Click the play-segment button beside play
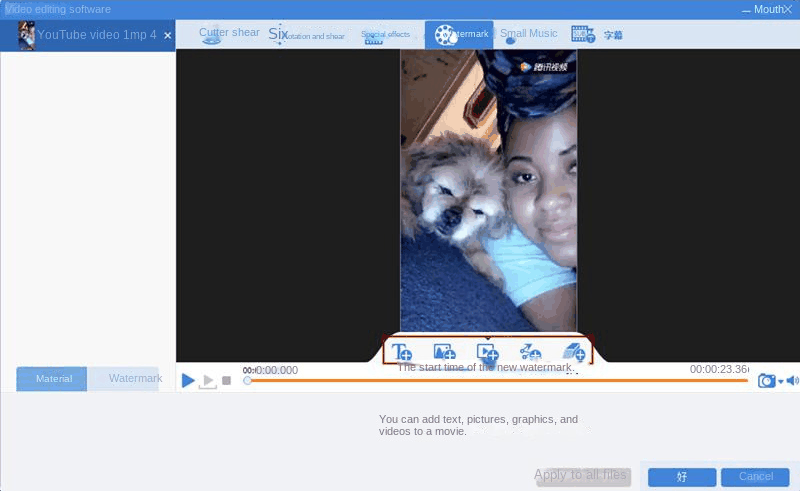This screenshot has width=800, height=491. [x=208, y=381]
